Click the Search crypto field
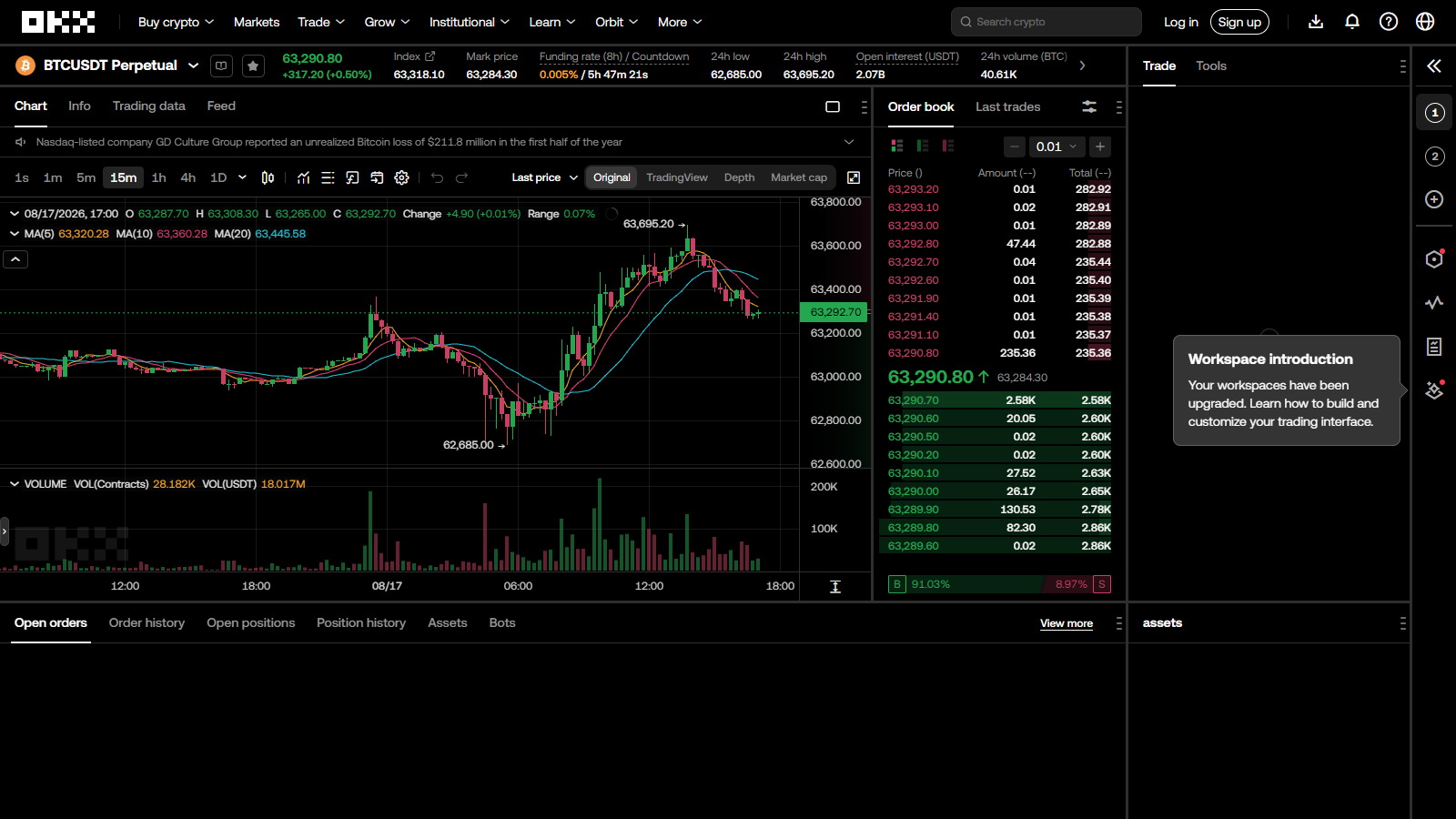Viewport: 1456px width, 819px height. (1046, 22)
